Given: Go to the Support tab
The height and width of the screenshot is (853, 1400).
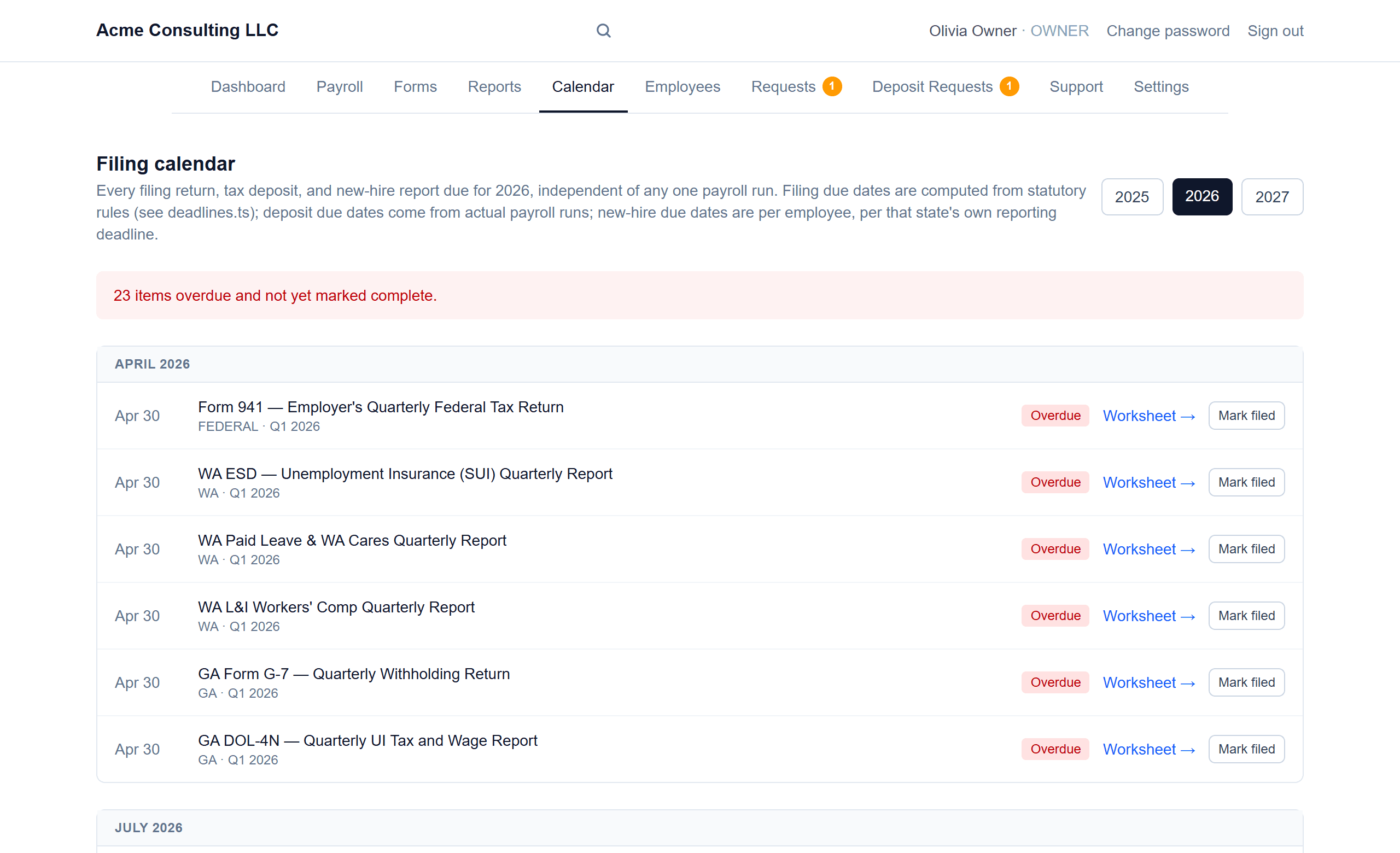Looking at the screenshot, I should (1076, 86).
